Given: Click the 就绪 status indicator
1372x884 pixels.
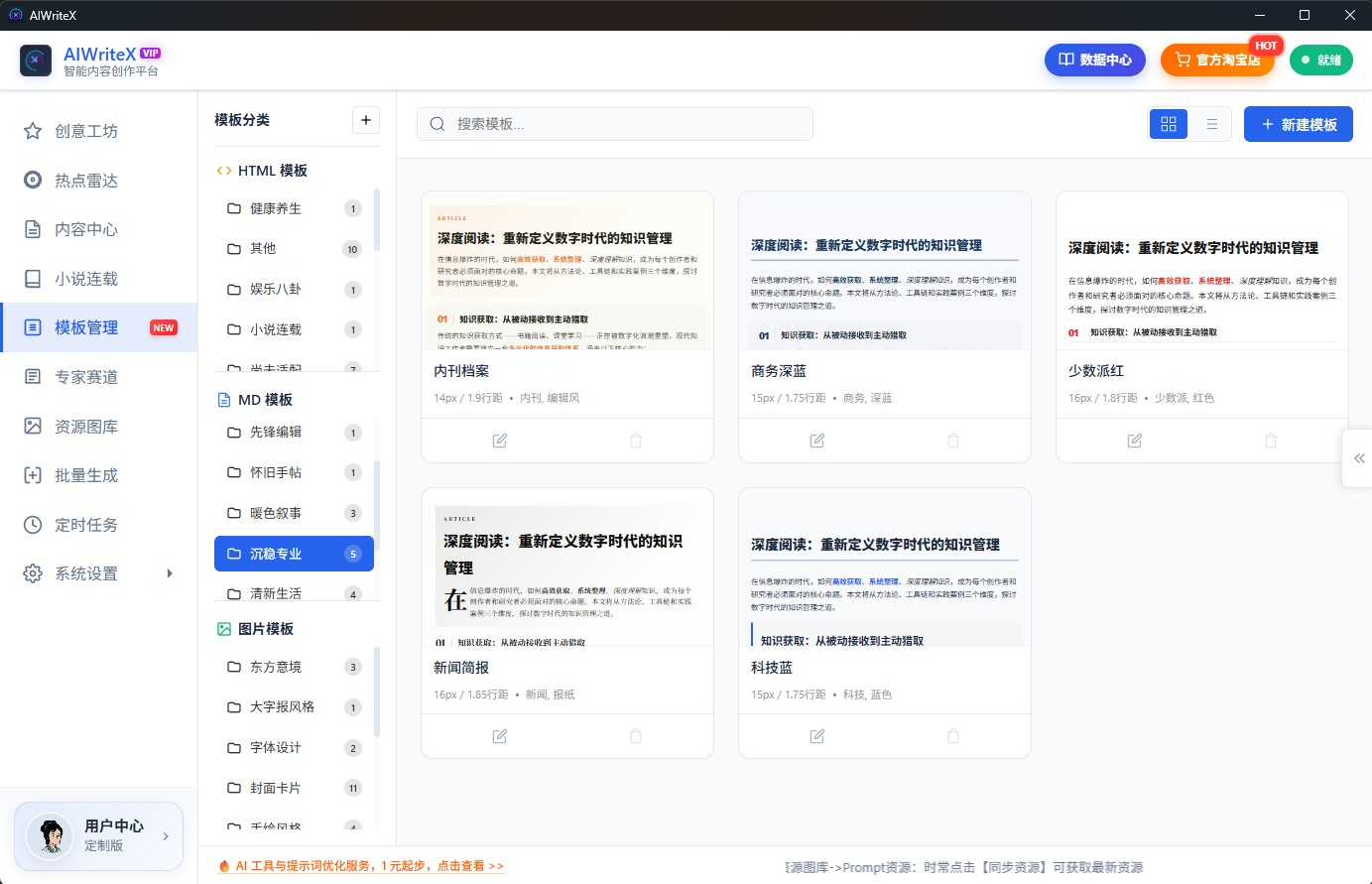Looking at the screenshot, I should 1320,60.
